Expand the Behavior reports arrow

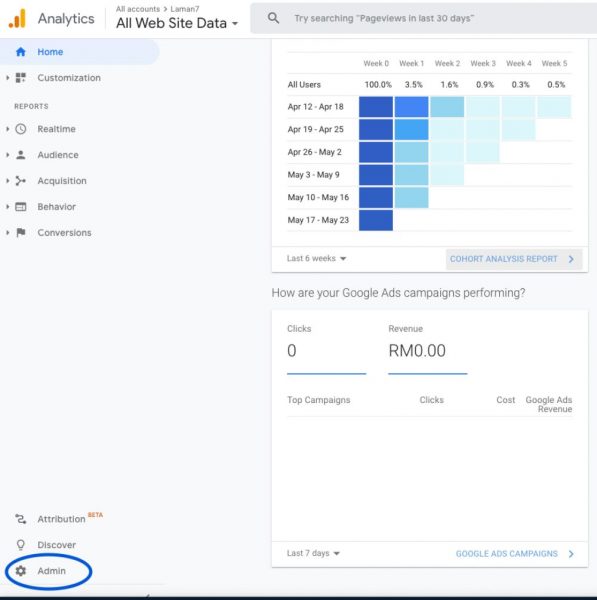pos(8,207)
